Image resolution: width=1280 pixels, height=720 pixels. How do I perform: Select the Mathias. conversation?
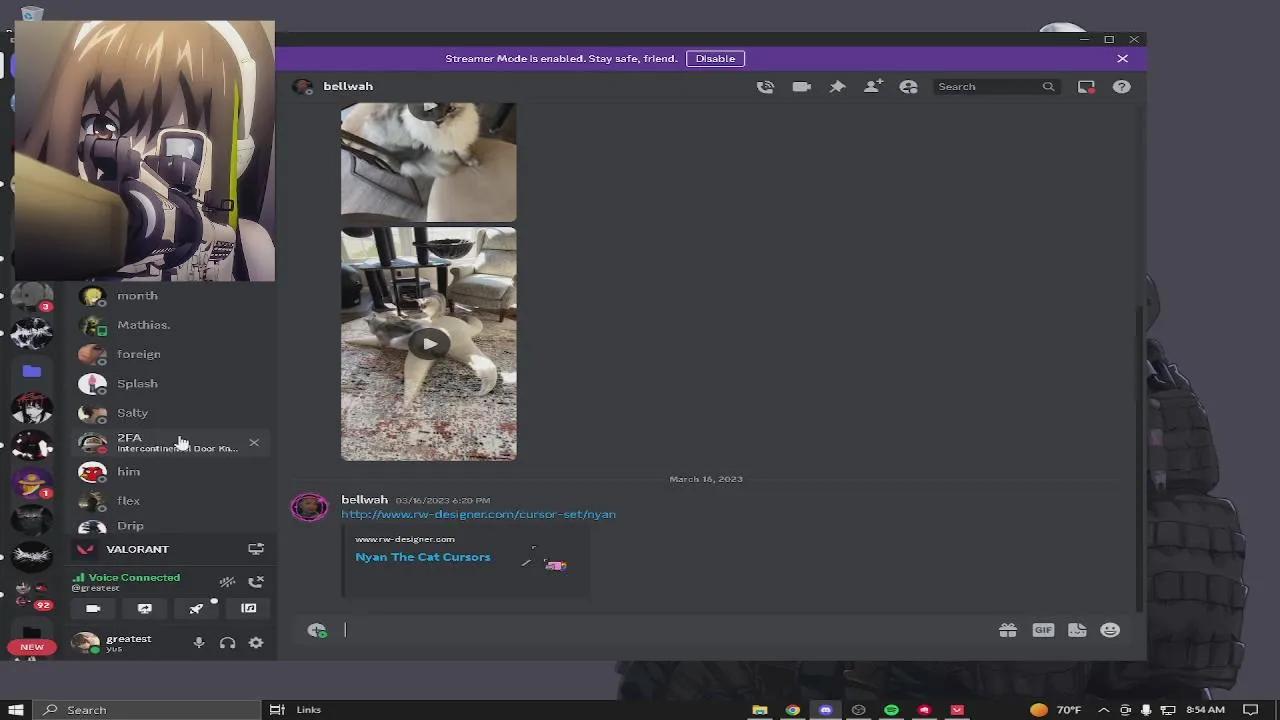[143, 325]
